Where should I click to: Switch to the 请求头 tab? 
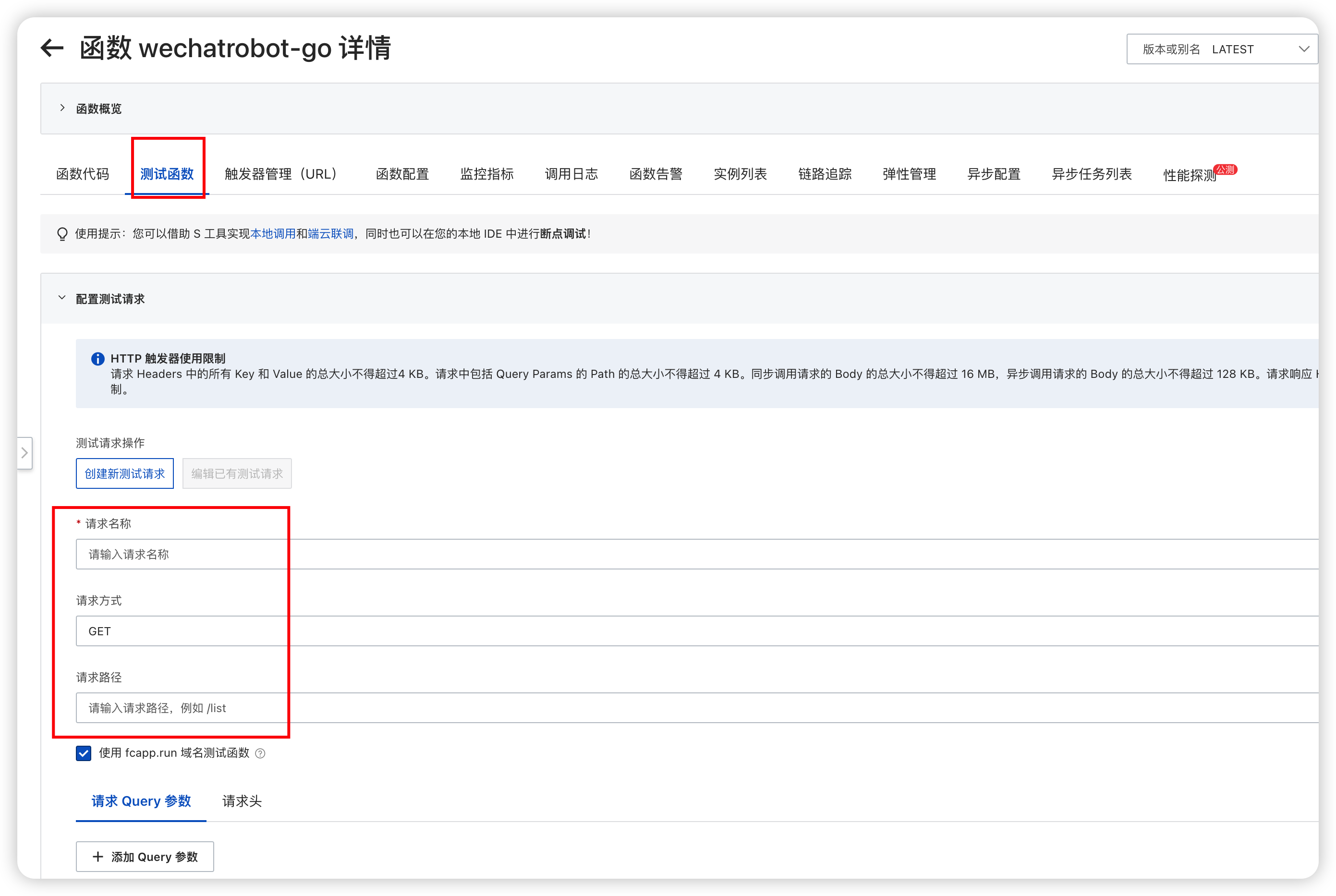[242, 801]
